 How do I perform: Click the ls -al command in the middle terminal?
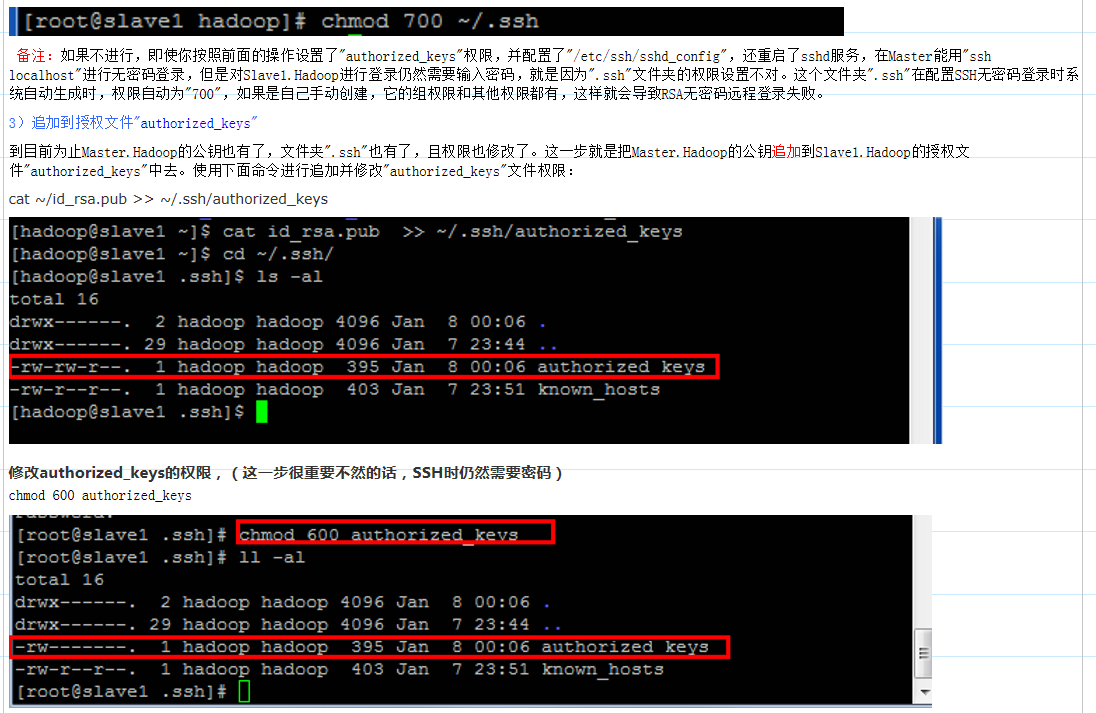pos(289,277)
